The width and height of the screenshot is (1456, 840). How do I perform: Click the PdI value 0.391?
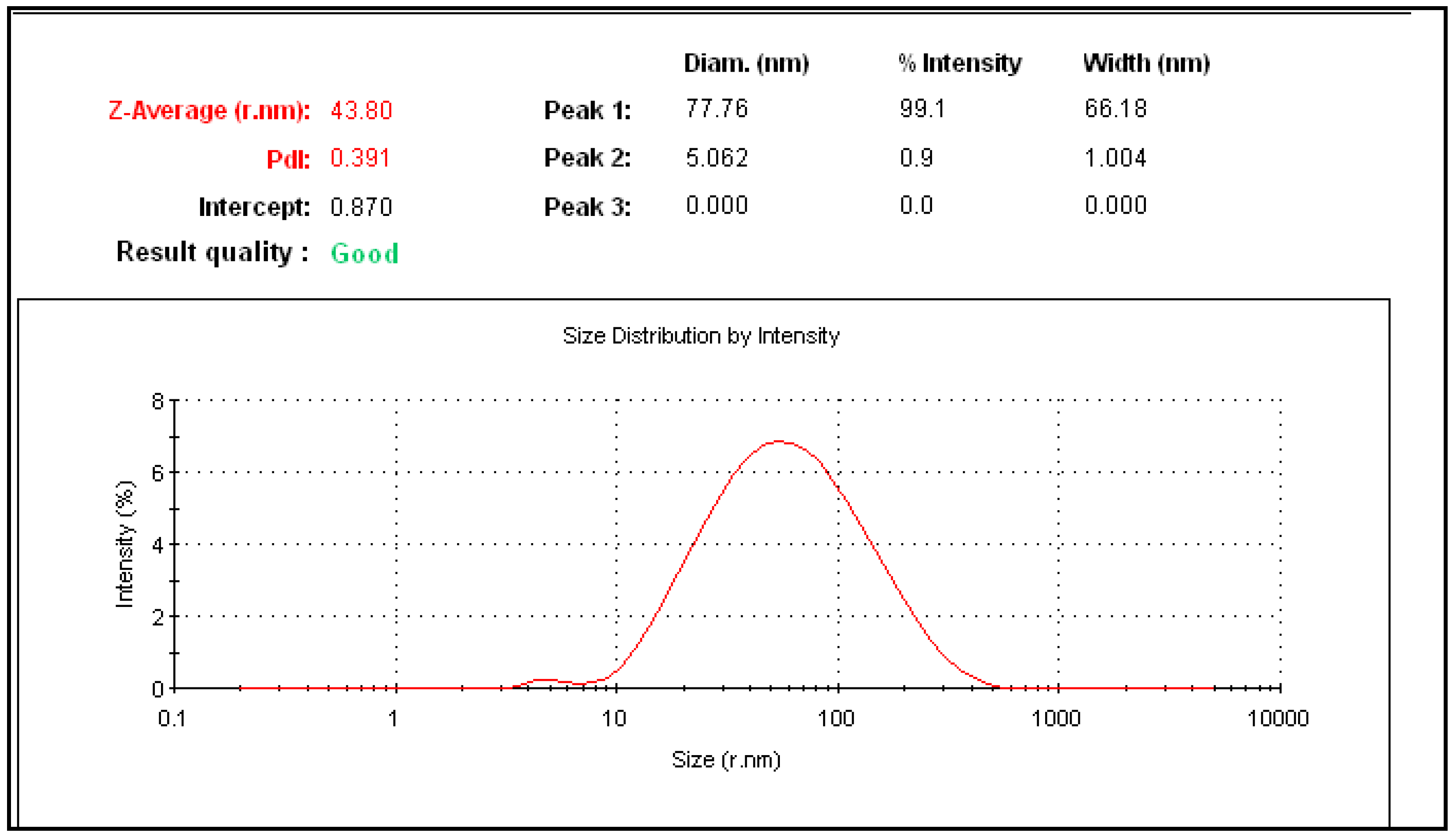click(360, 158)
